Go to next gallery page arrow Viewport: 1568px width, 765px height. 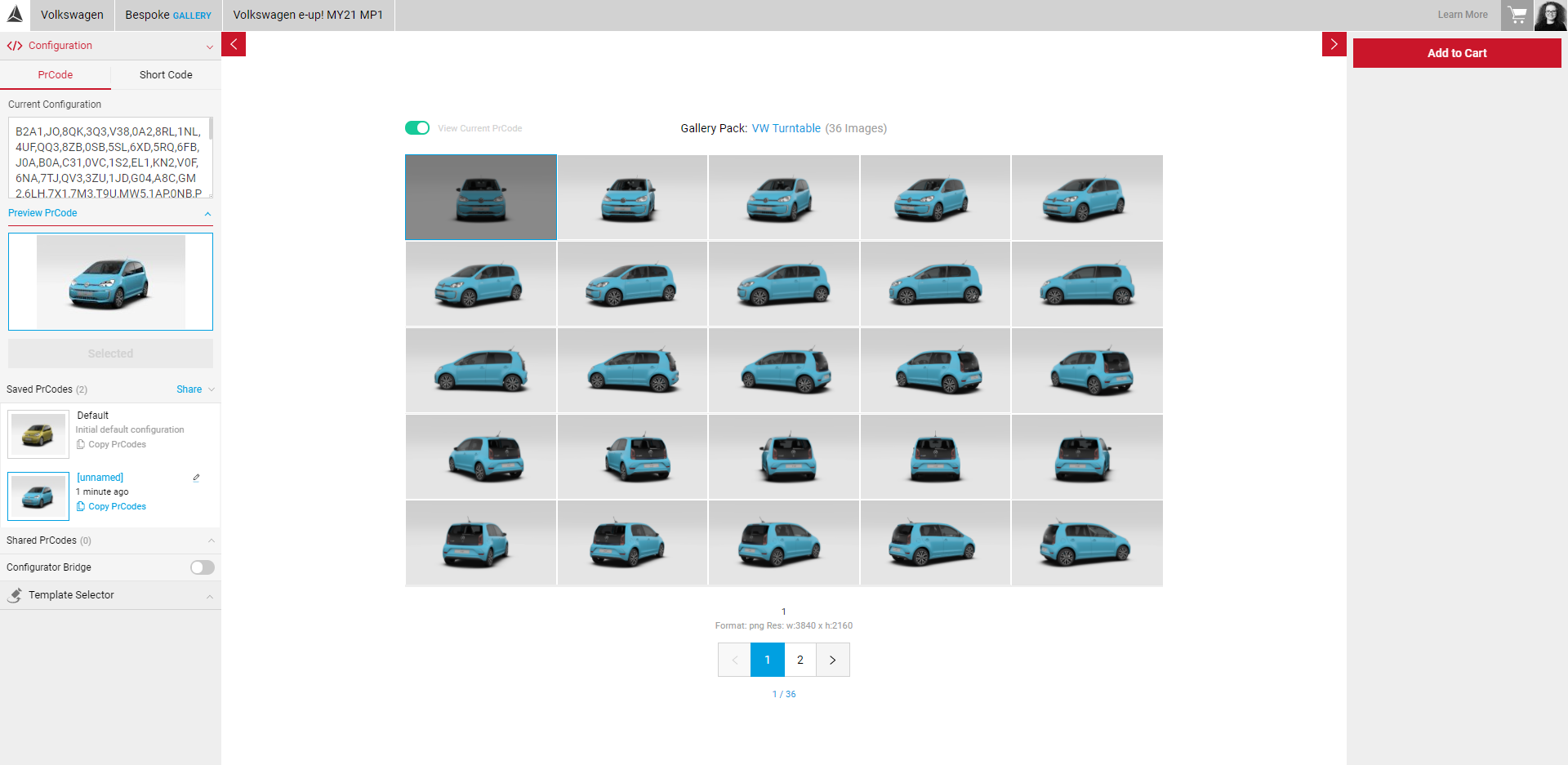833,660
